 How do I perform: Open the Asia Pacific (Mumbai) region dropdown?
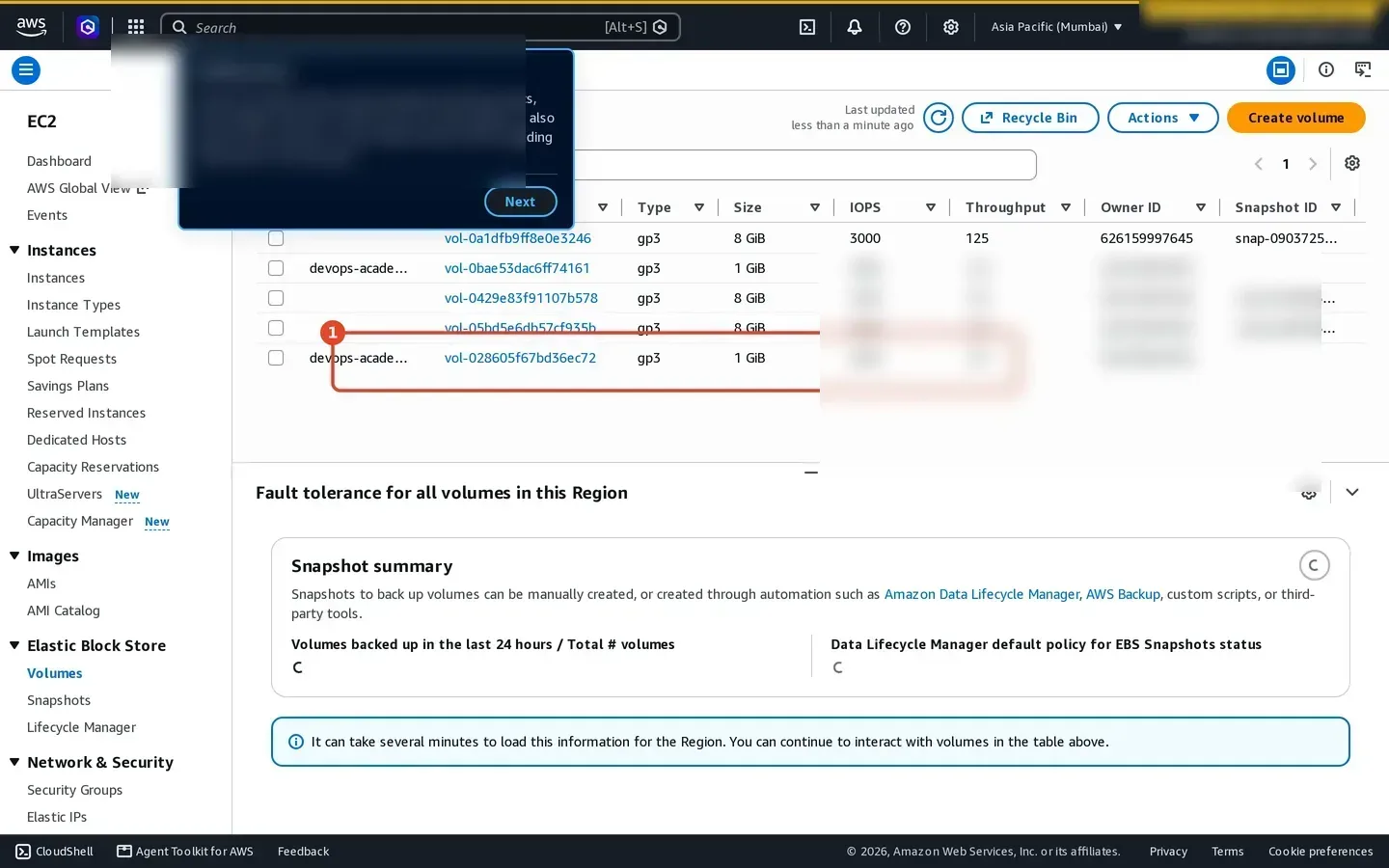[x=1056, y=27]
